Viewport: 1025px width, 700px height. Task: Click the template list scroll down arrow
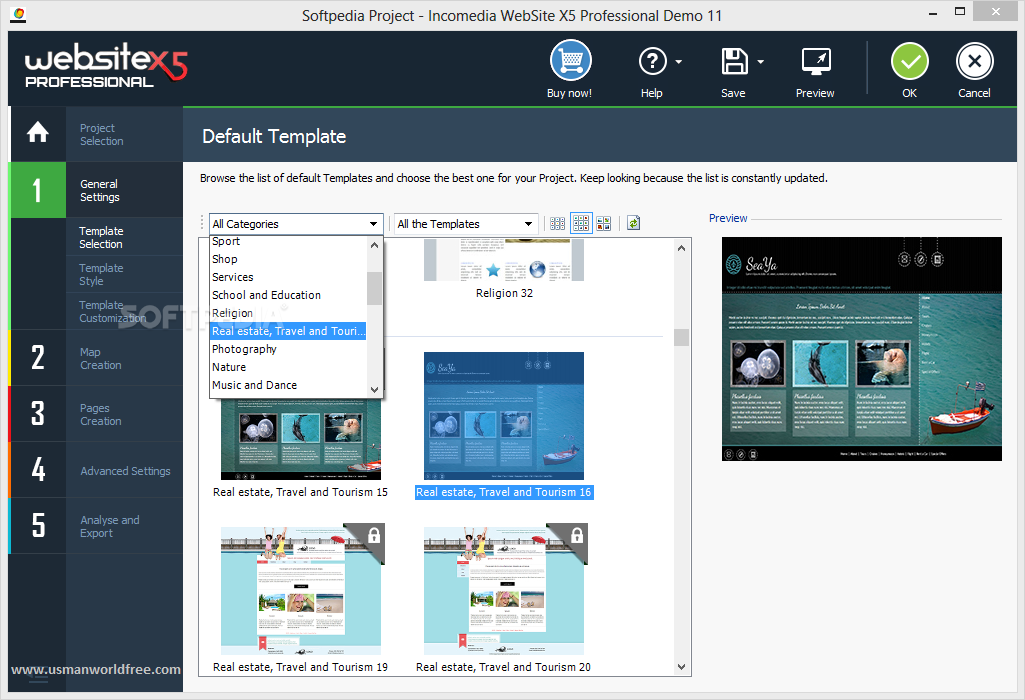pos(681,667)
